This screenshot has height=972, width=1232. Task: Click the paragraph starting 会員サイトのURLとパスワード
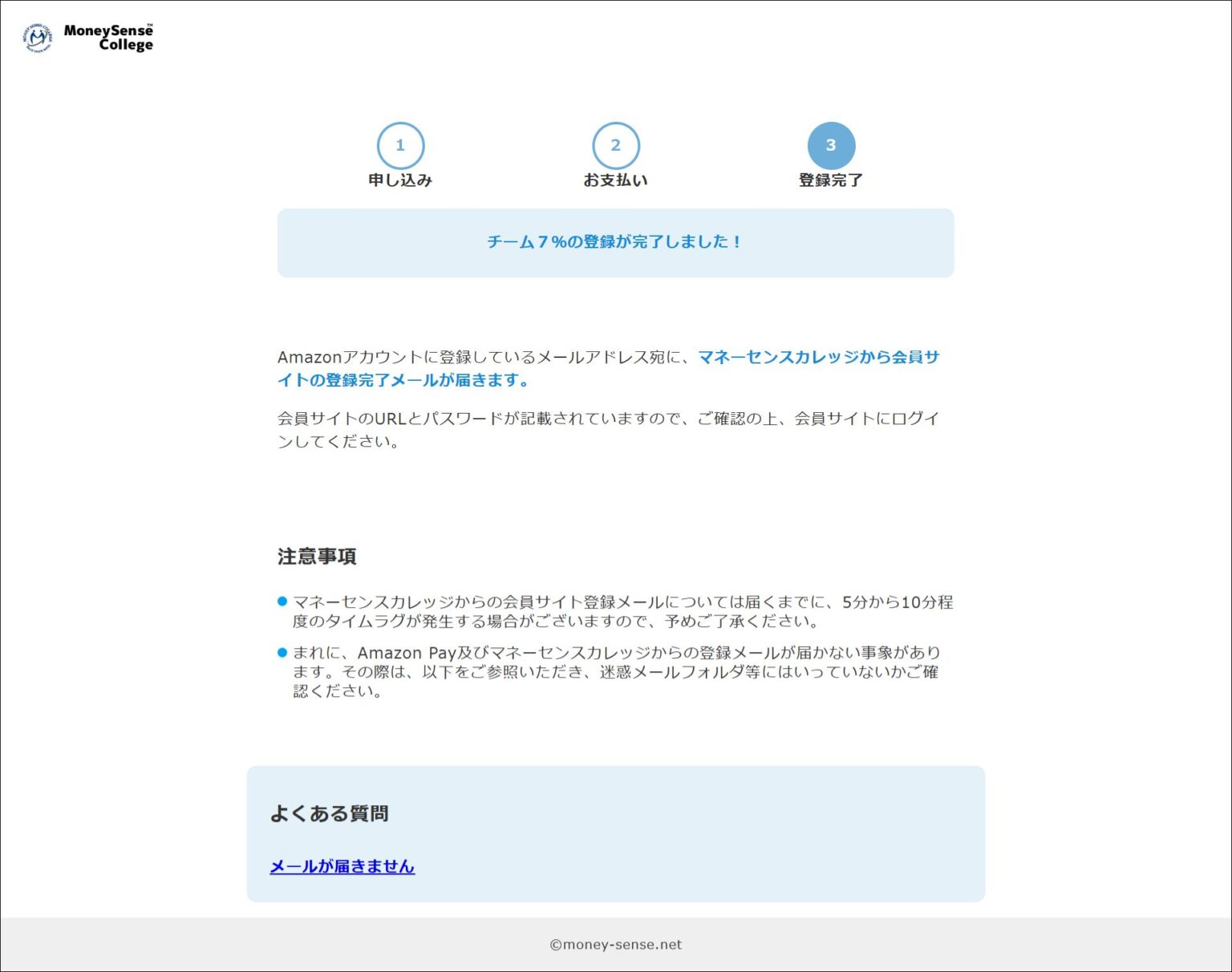[609, 429]
